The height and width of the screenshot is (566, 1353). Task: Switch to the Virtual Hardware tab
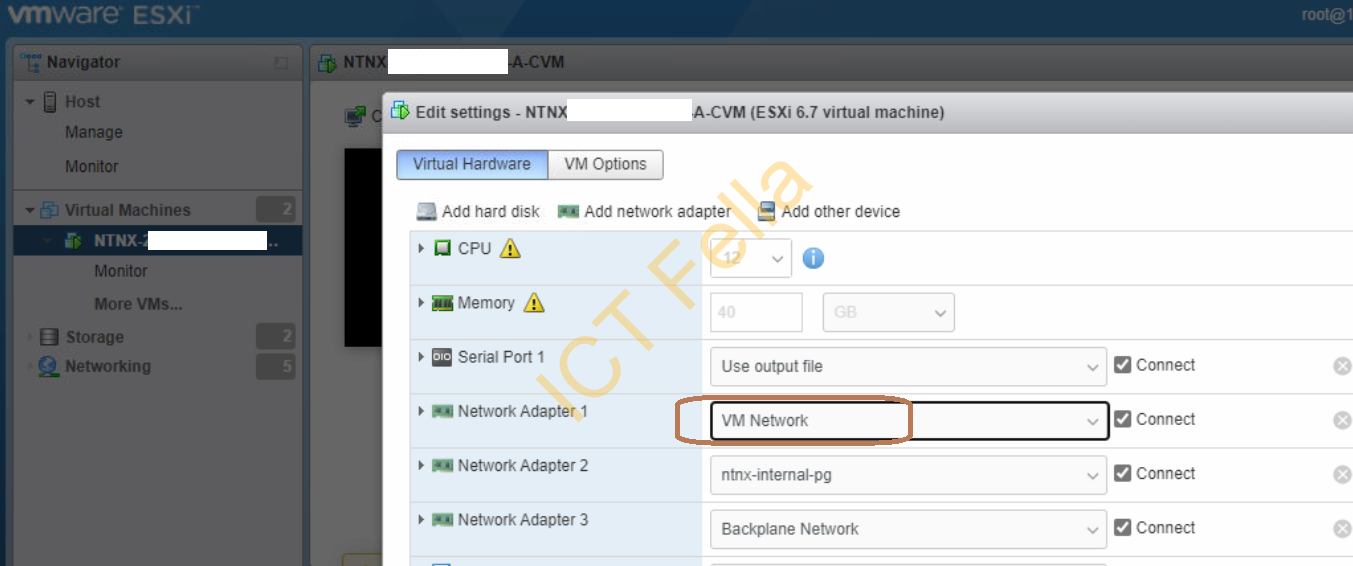point(472,164)
